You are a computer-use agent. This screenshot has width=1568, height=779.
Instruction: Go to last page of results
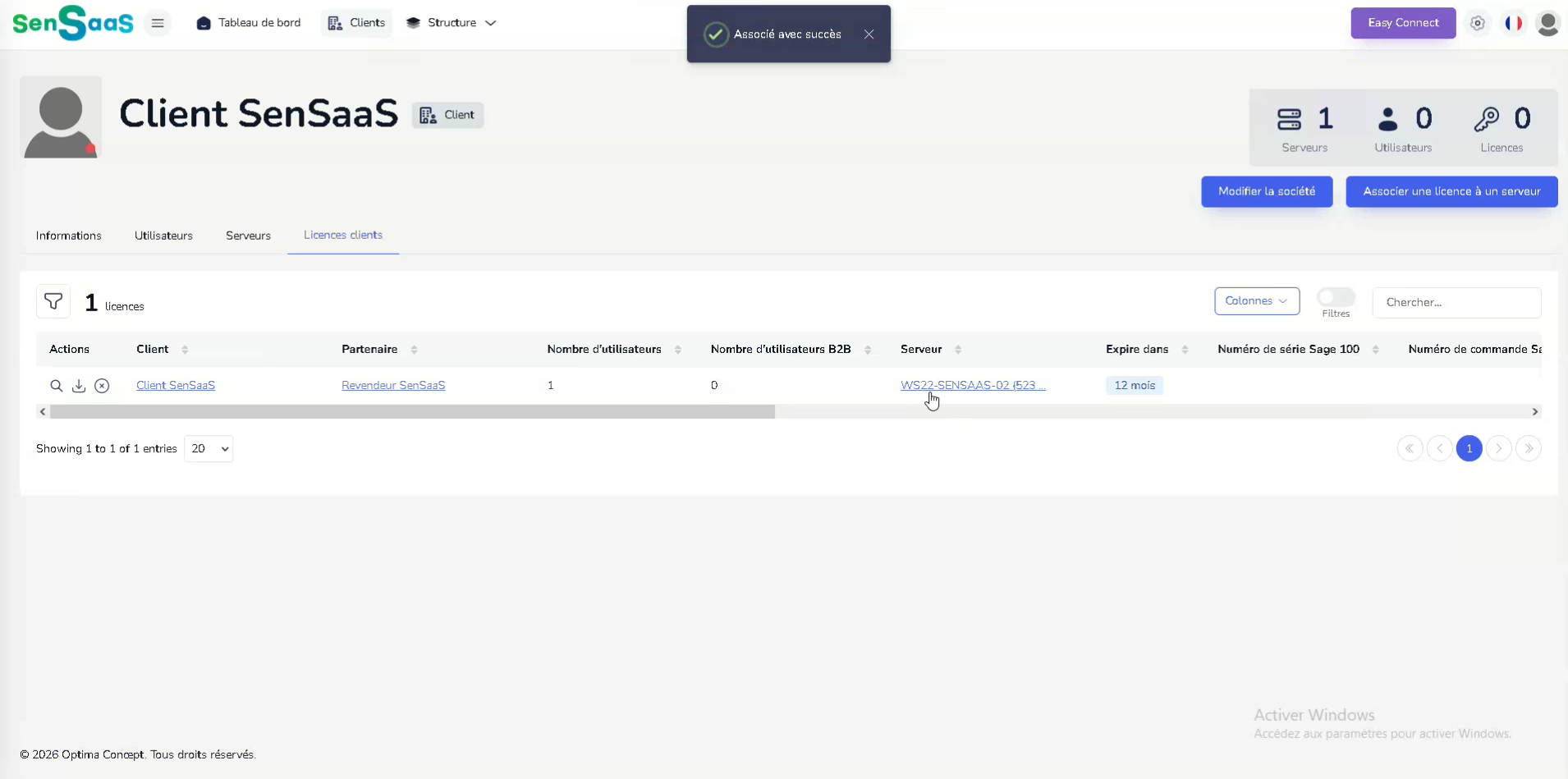click(1528, 449)
